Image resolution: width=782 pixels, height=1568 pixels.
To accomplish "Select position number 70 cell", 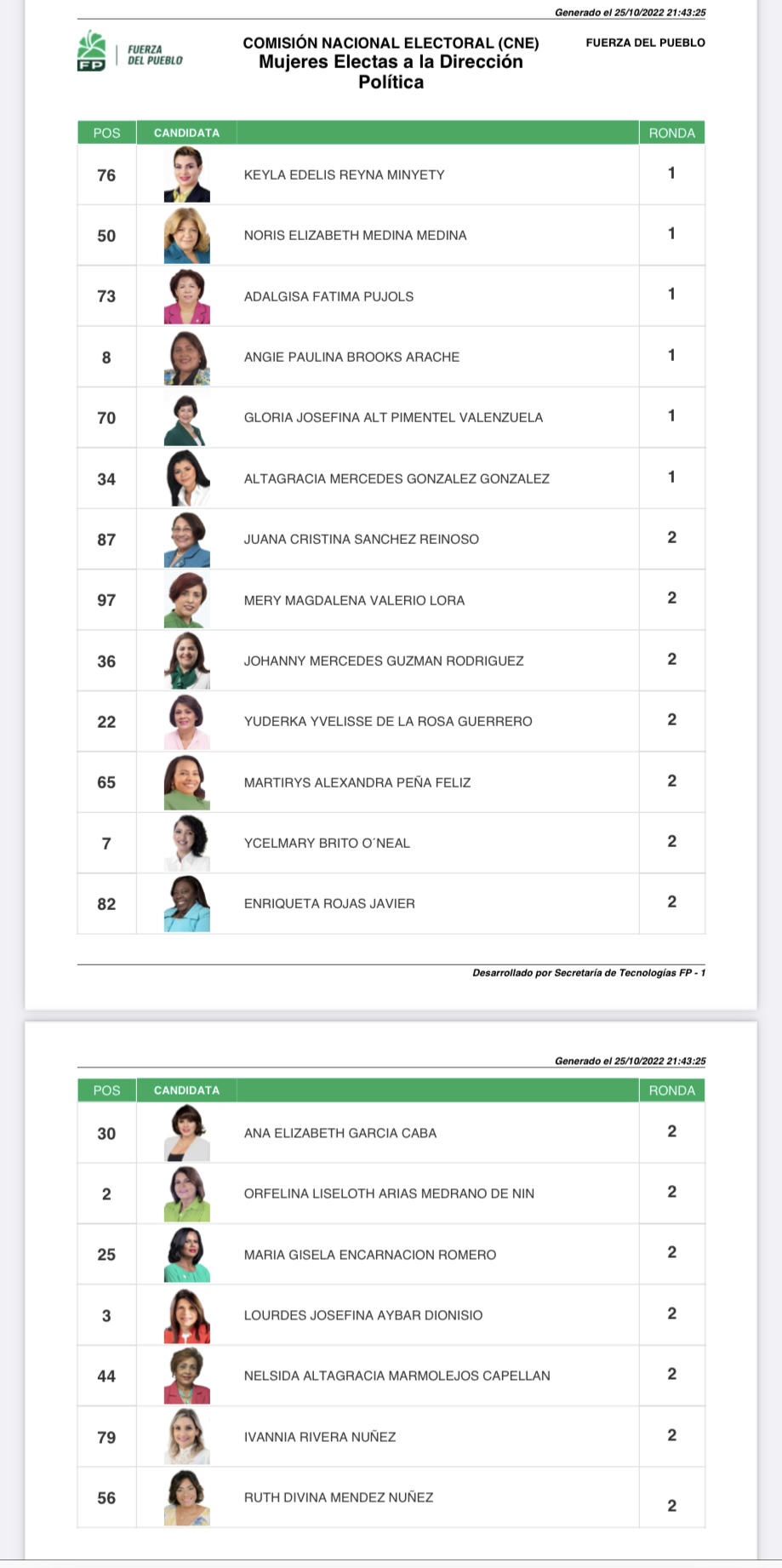I will 106,418.
